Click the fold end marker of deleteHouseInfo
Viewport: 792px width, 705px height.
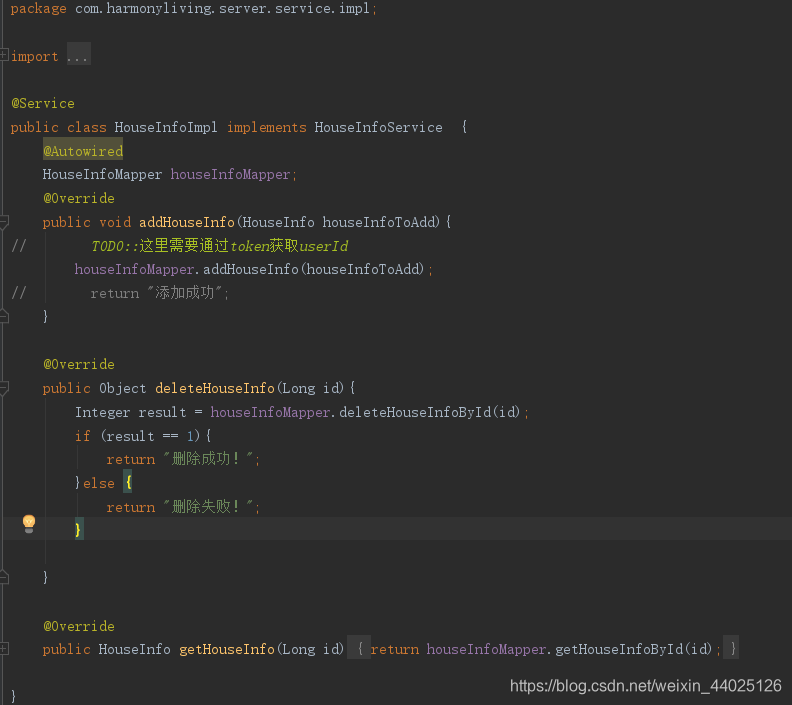(x=4, y=577)
